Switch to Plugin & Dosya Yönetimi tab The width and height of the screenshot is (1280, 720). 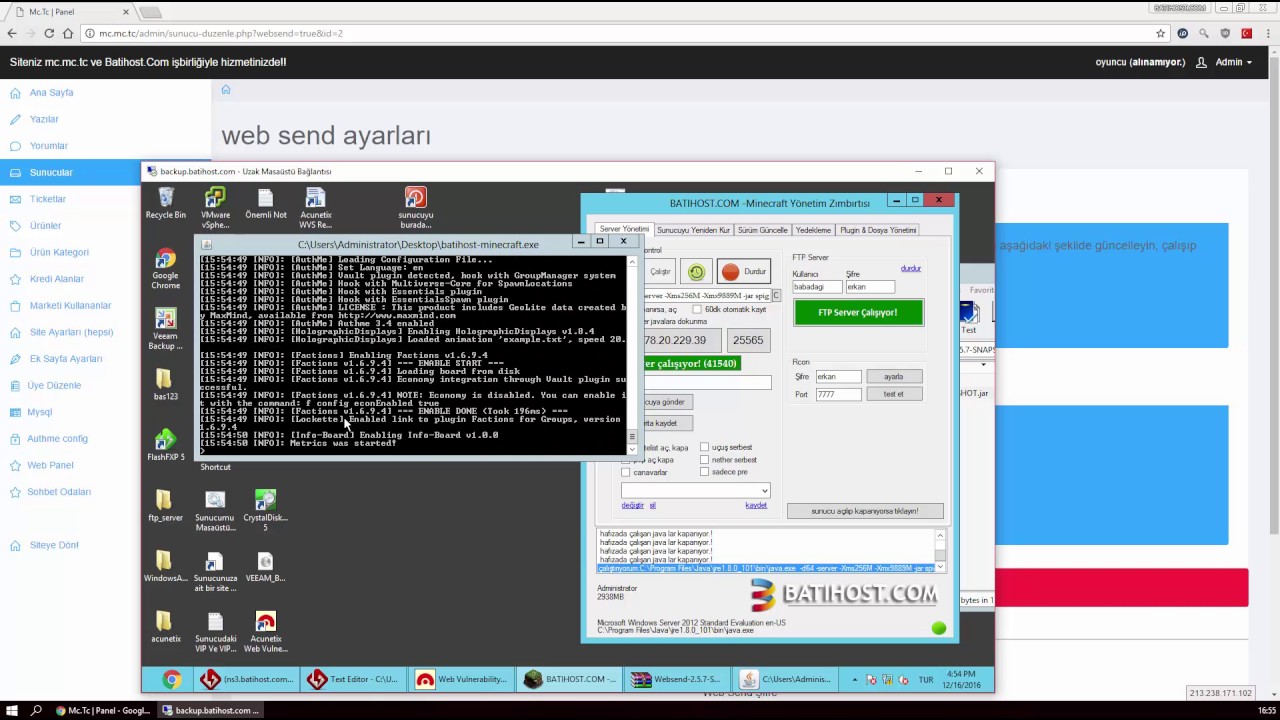coord(878,230)
